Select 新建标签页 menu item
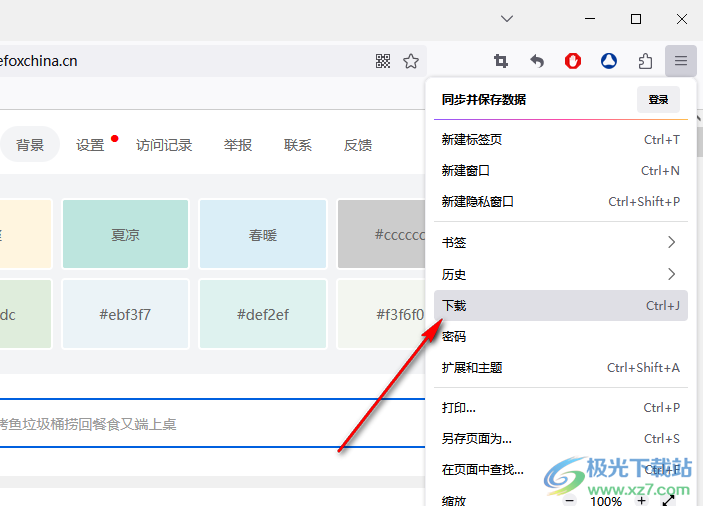The width and height of the screenshot is (703, 506). 560,140
